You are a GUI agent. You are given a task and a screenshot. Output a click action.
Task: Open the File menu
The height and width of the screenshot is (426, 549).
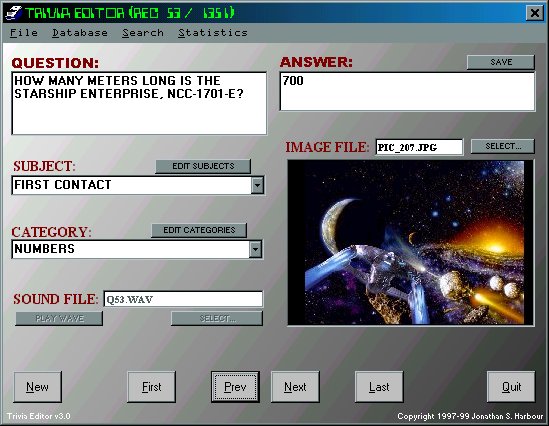(x=23, y=33)
